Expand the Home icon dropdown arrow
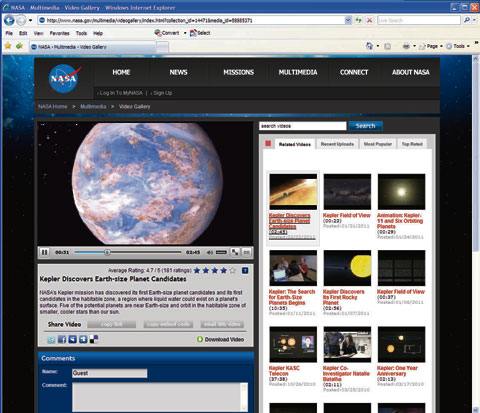Screen dimensions: 480x413 (378, 46)
